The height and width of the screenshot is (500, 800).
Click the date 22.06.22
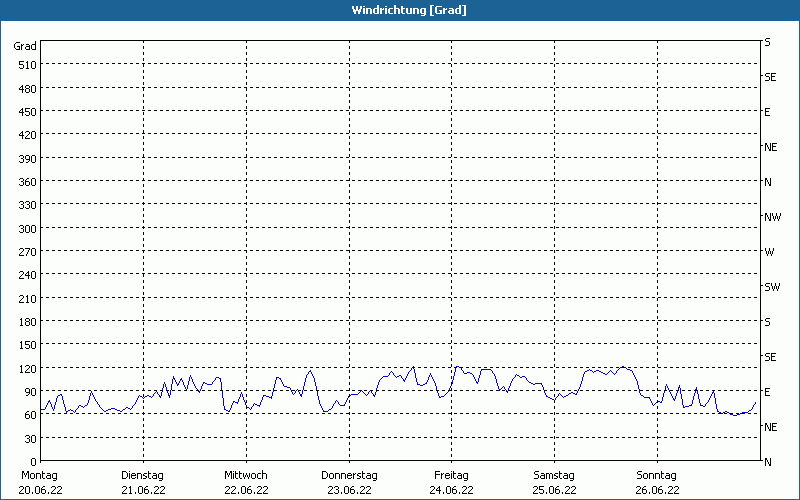point(246,491)
